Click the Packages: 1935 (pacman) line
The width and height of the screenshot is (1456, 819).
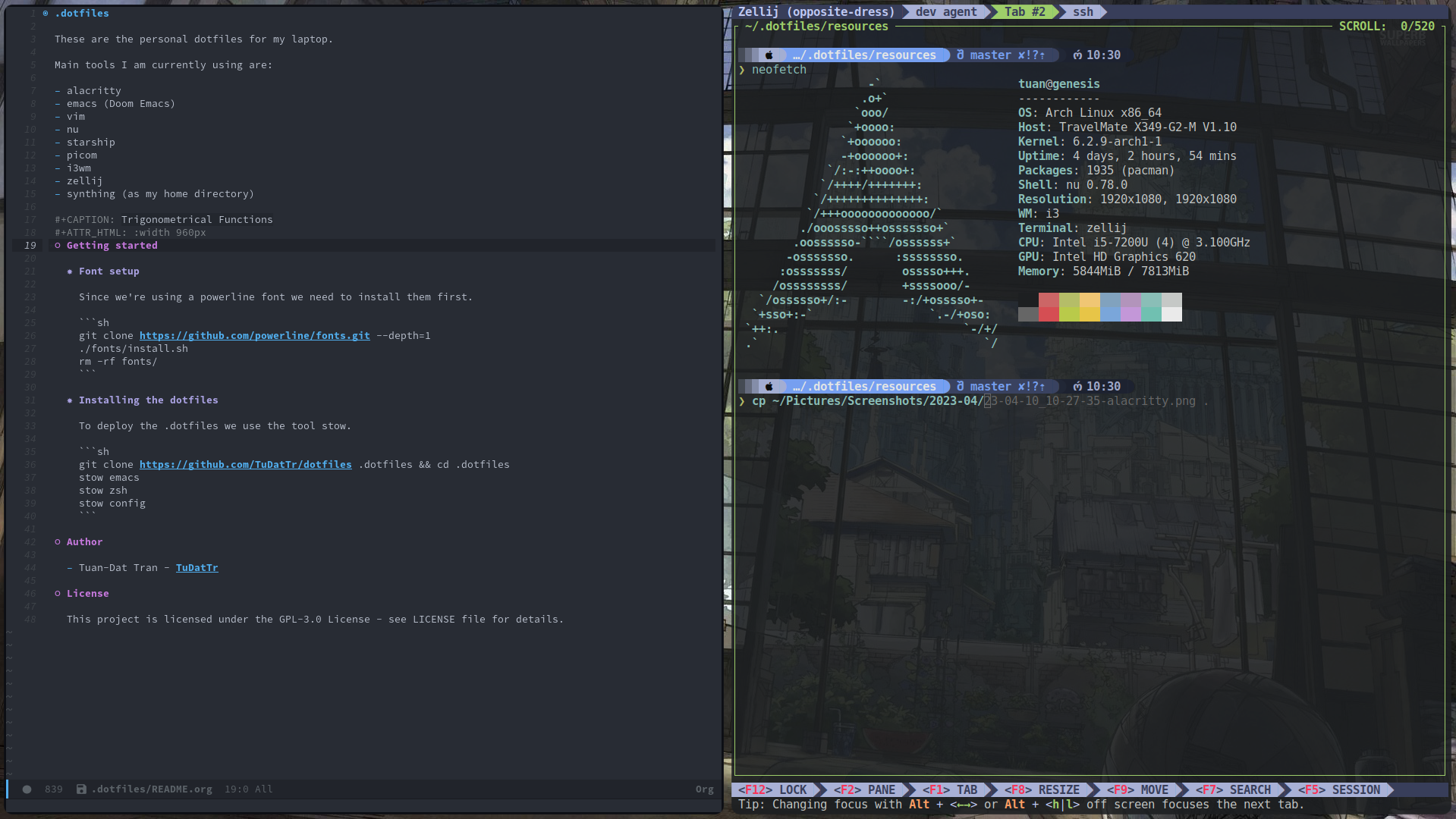pyautogui.click(x=1096, y=171)
